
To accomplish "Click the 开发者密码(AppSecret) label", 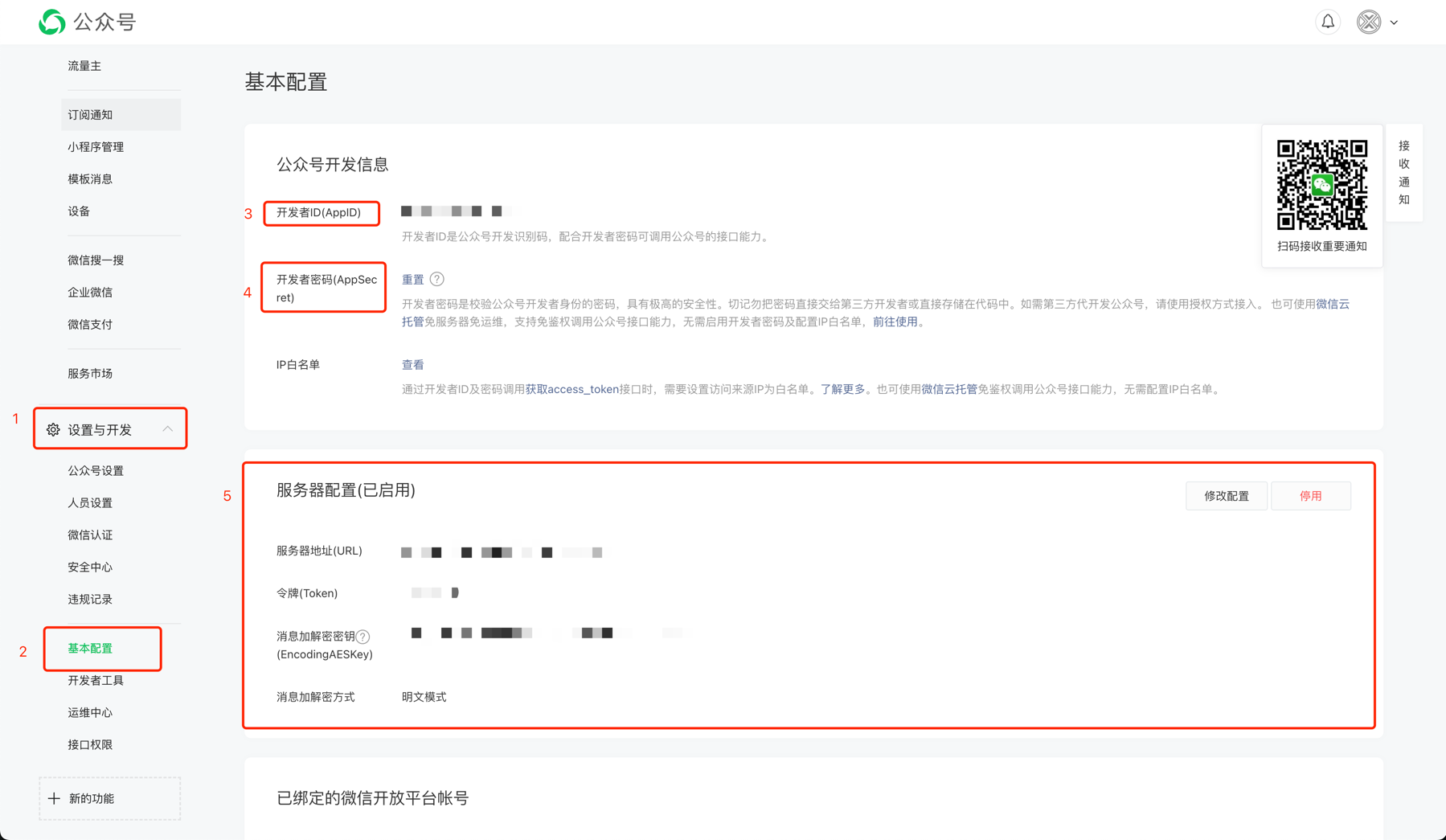I will (326, 289).
